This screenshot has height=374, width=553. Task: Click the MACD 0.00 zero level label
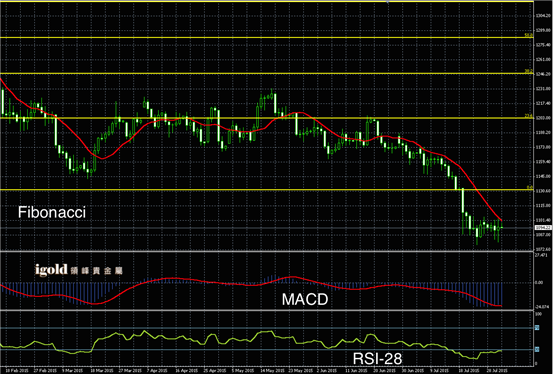[539, 283]
